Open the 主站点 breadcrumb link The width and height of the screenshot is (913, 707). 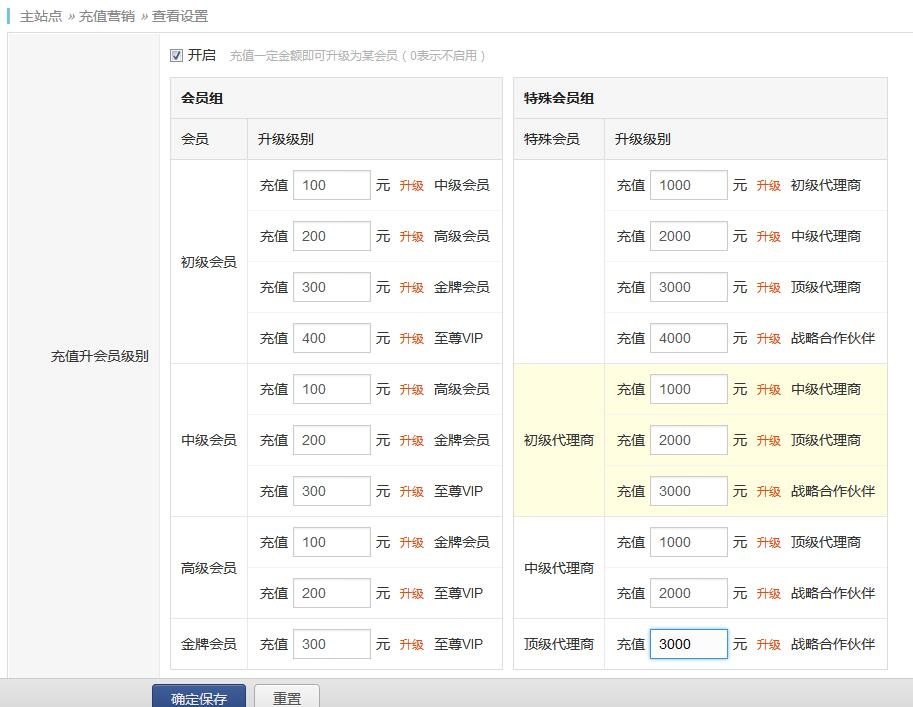(41, 16)
